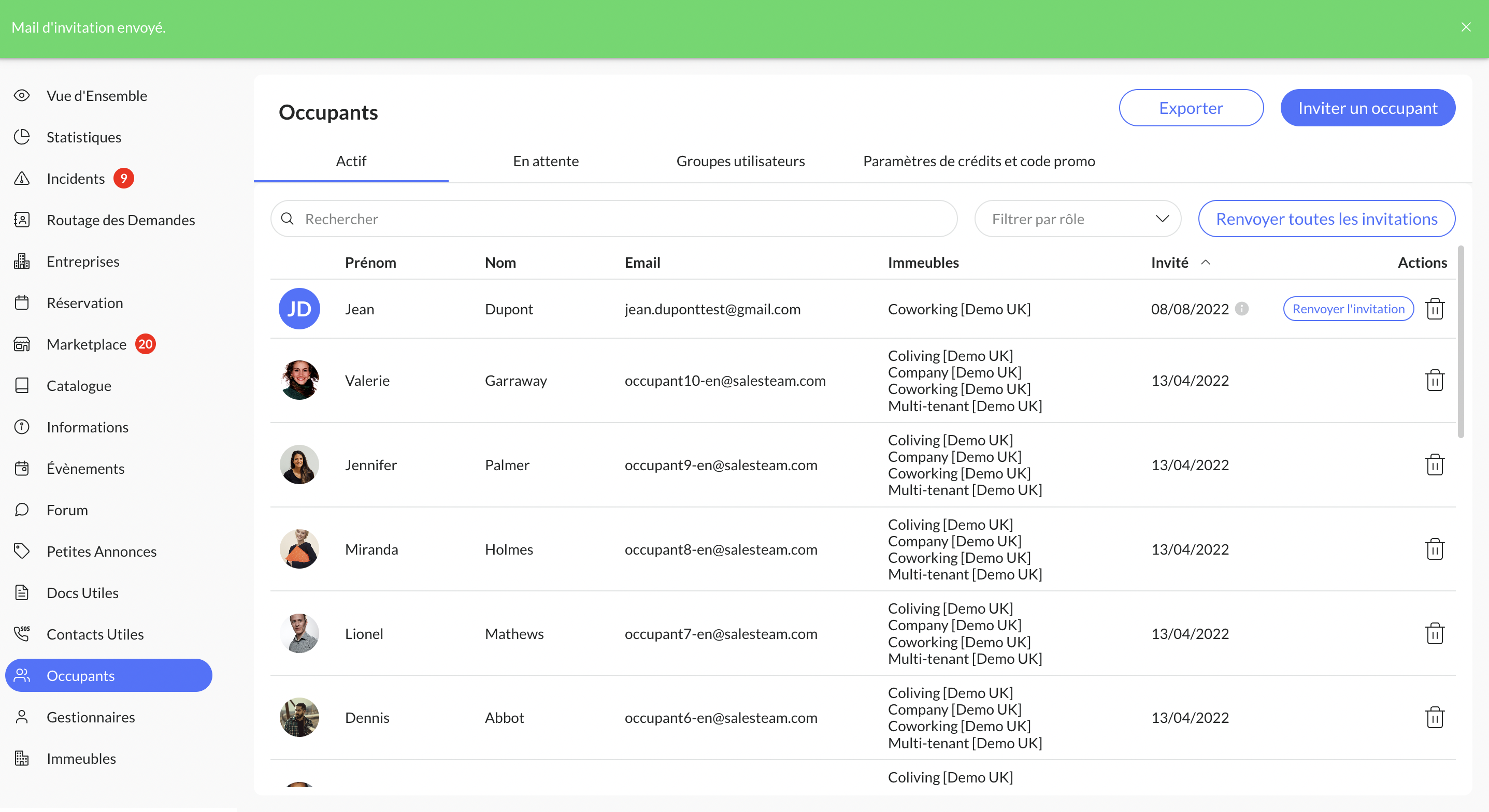Open Incidents from warning triangle icon

[22, 178]
